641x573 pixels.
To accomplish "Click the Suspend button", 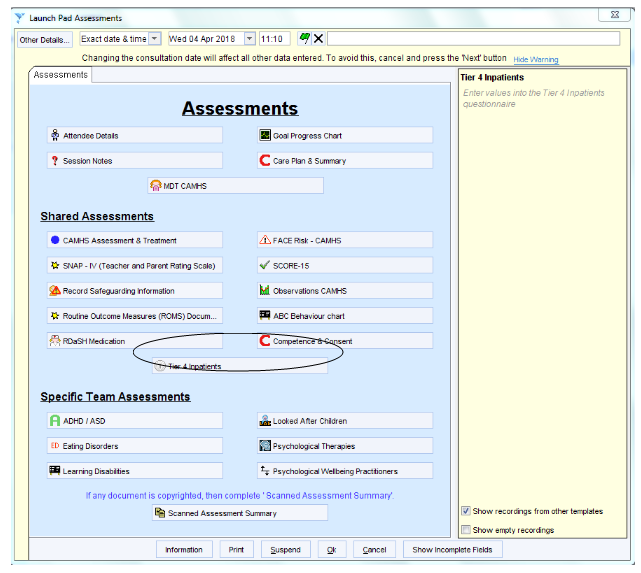I will (286, 549).
